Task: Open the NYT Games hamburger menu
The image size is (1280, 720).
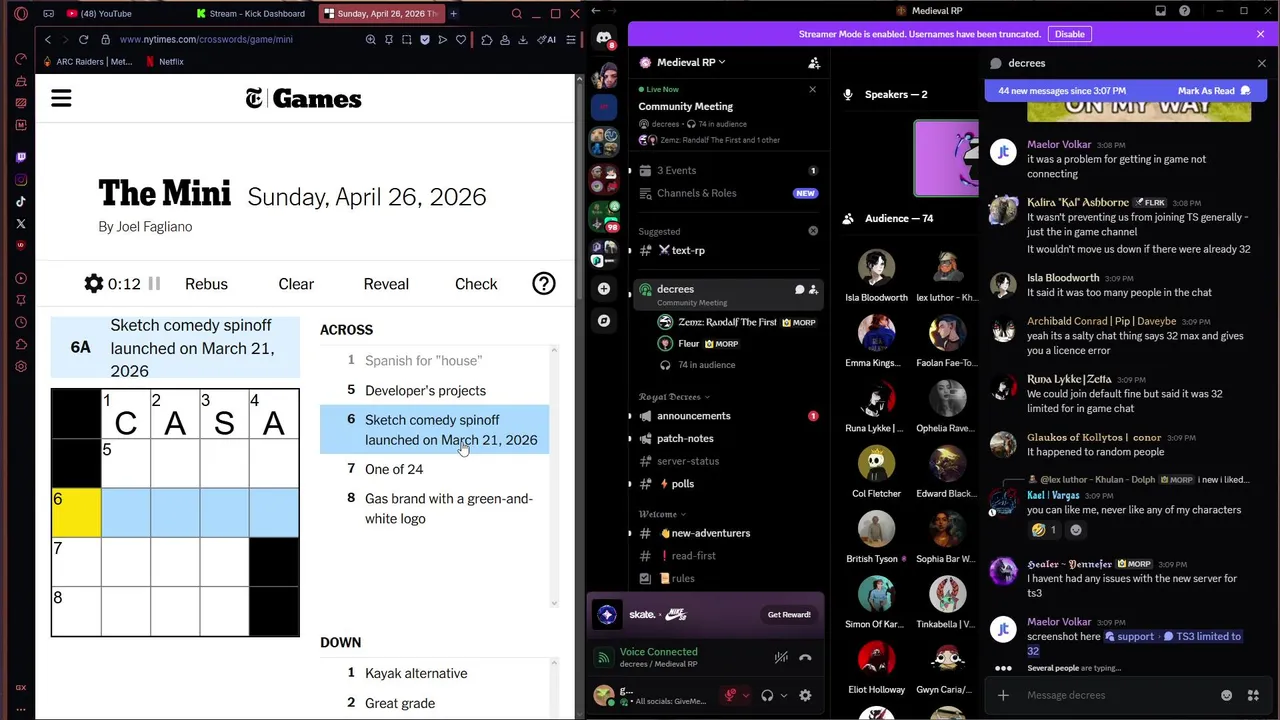Action: tap(61, 98)
